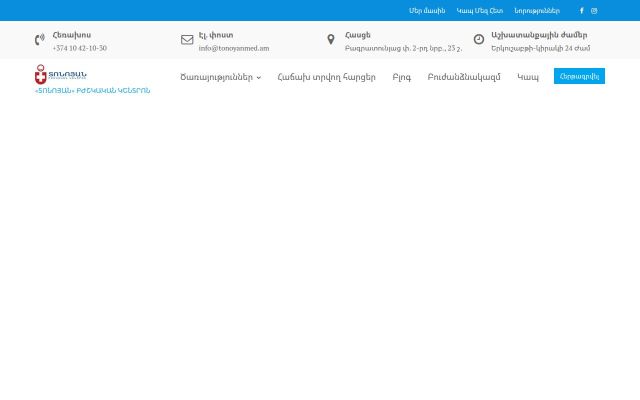Go to the Բուժանձնակազմ page
640x400 pixels.
point(464,77)
